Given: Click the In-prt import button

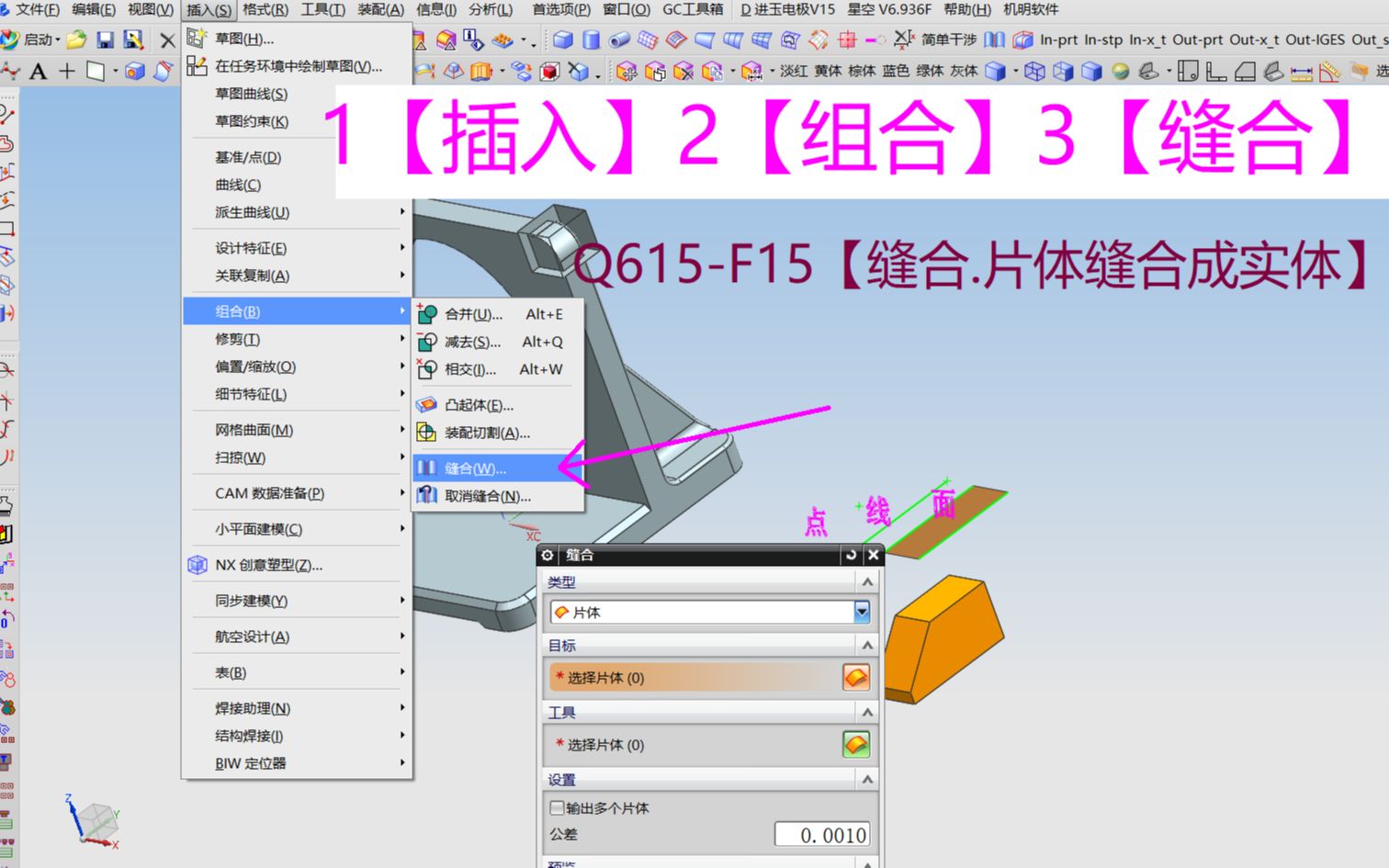Looking at the screenshot, I should (1059, 40).
